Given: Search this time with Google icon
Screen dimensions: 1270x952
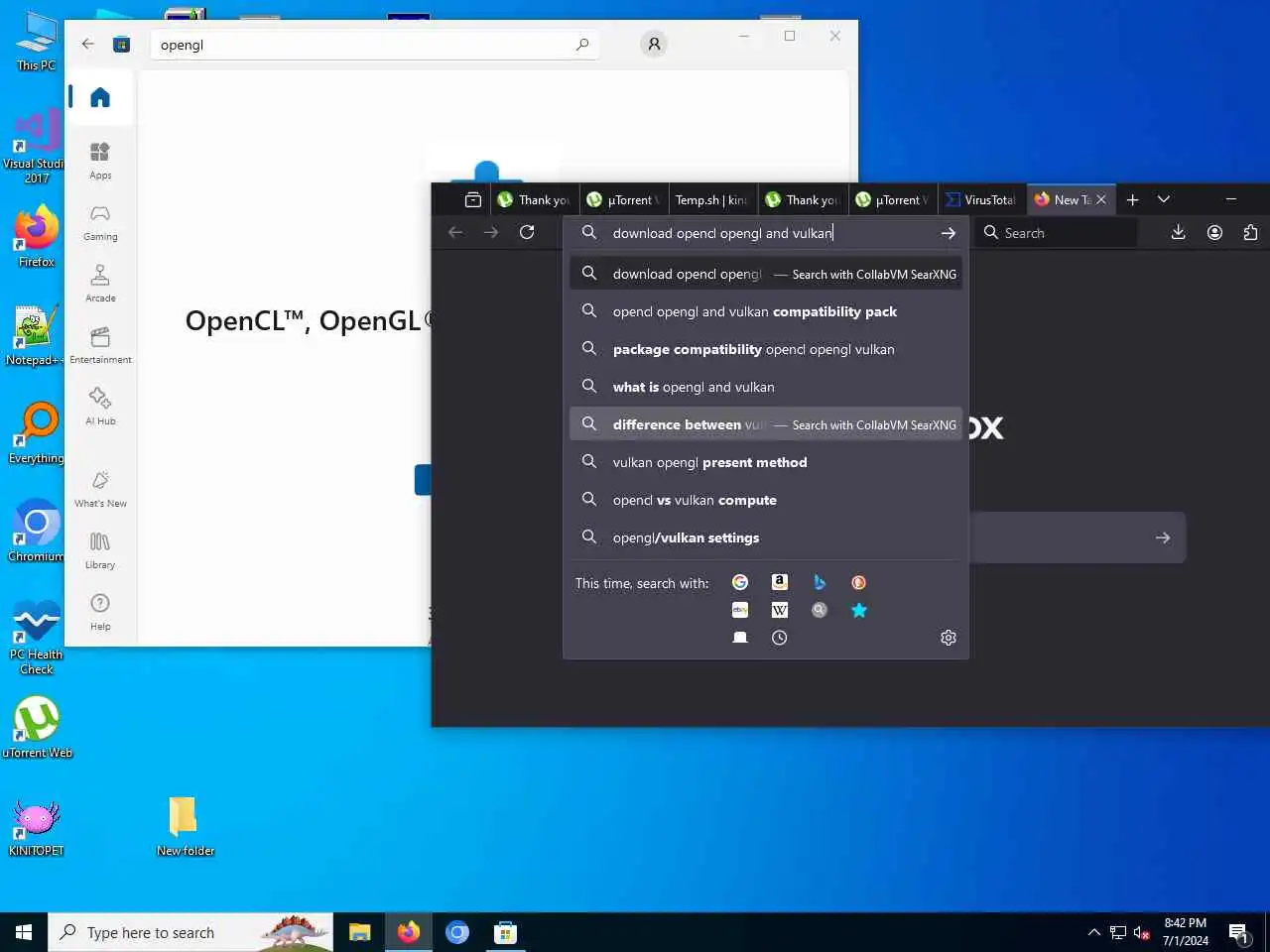Looking at the screenshot, I should coord(740,582).
